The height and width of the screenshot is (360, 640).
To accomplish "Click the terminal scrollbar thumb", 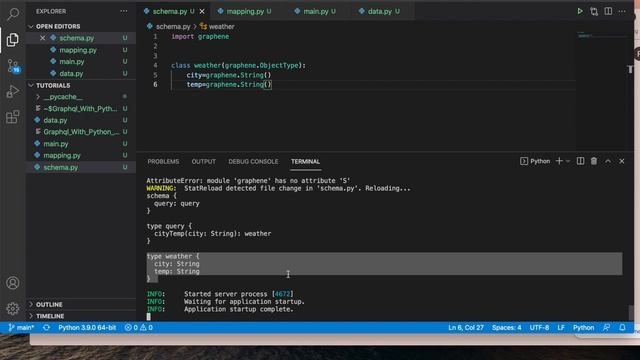I will (x=631, y=312).
